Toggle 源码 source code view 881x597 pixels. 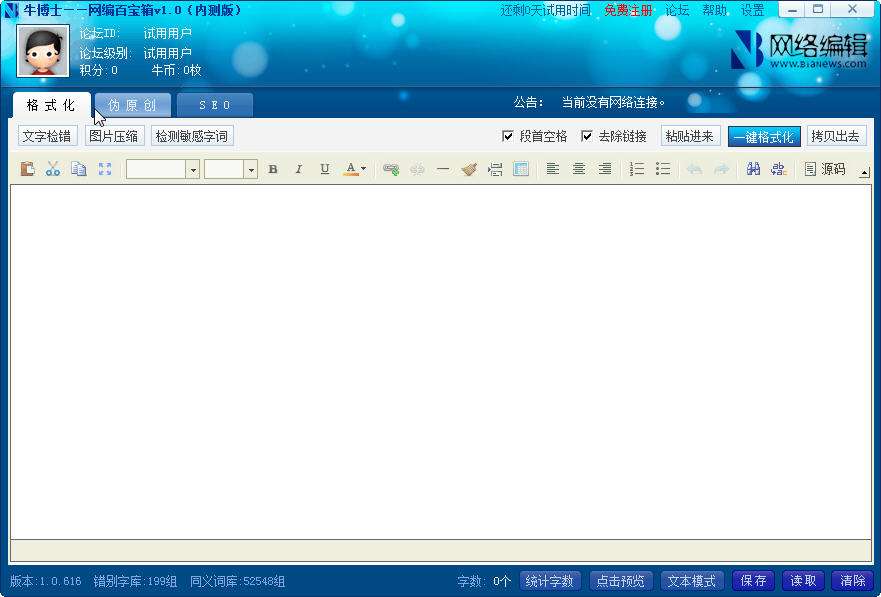click(x=825, y=168)
